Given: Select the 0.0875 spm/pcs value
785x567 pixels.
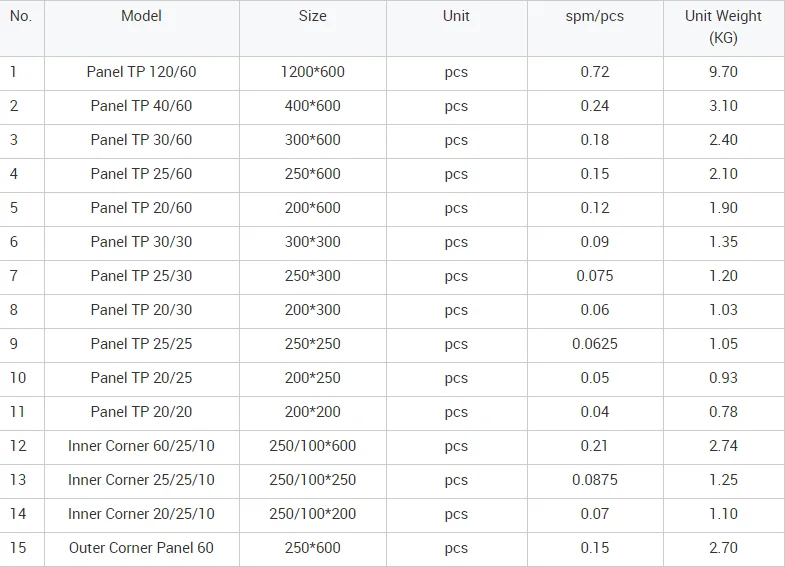Looking at the screenshot, I should 594,480.
